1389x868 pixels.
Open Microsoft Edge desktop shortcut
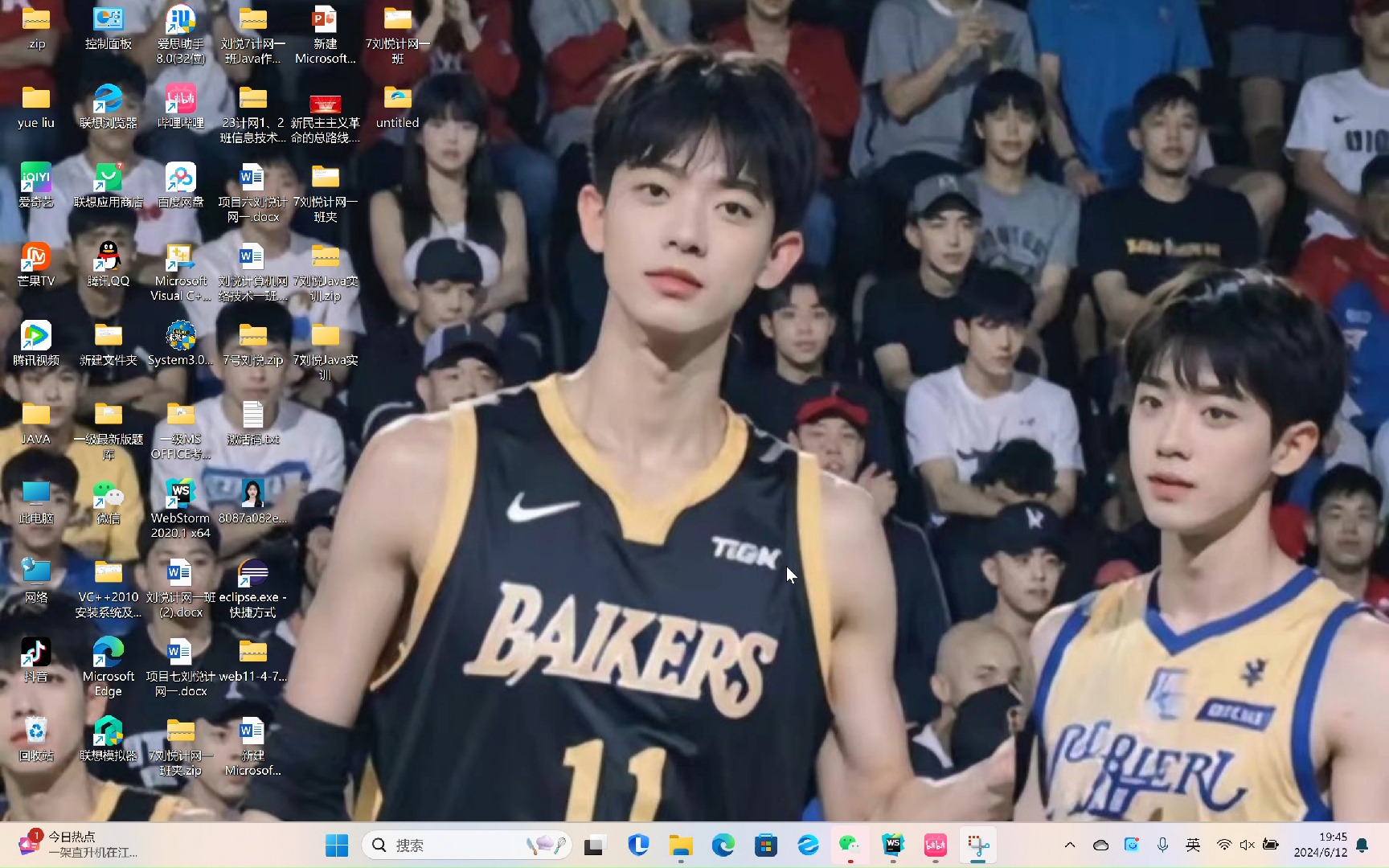click(x=108, y=668)
